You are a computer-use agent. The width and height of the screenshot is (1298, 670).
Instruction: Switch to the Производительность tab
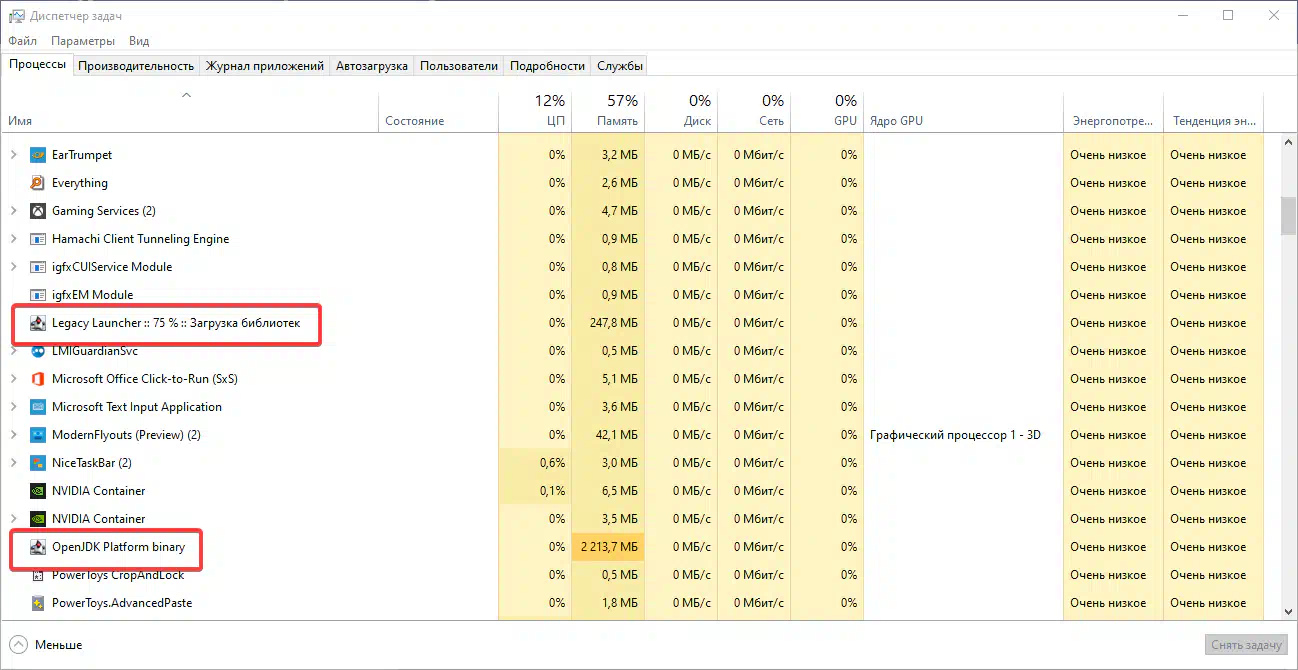[136, 66]
